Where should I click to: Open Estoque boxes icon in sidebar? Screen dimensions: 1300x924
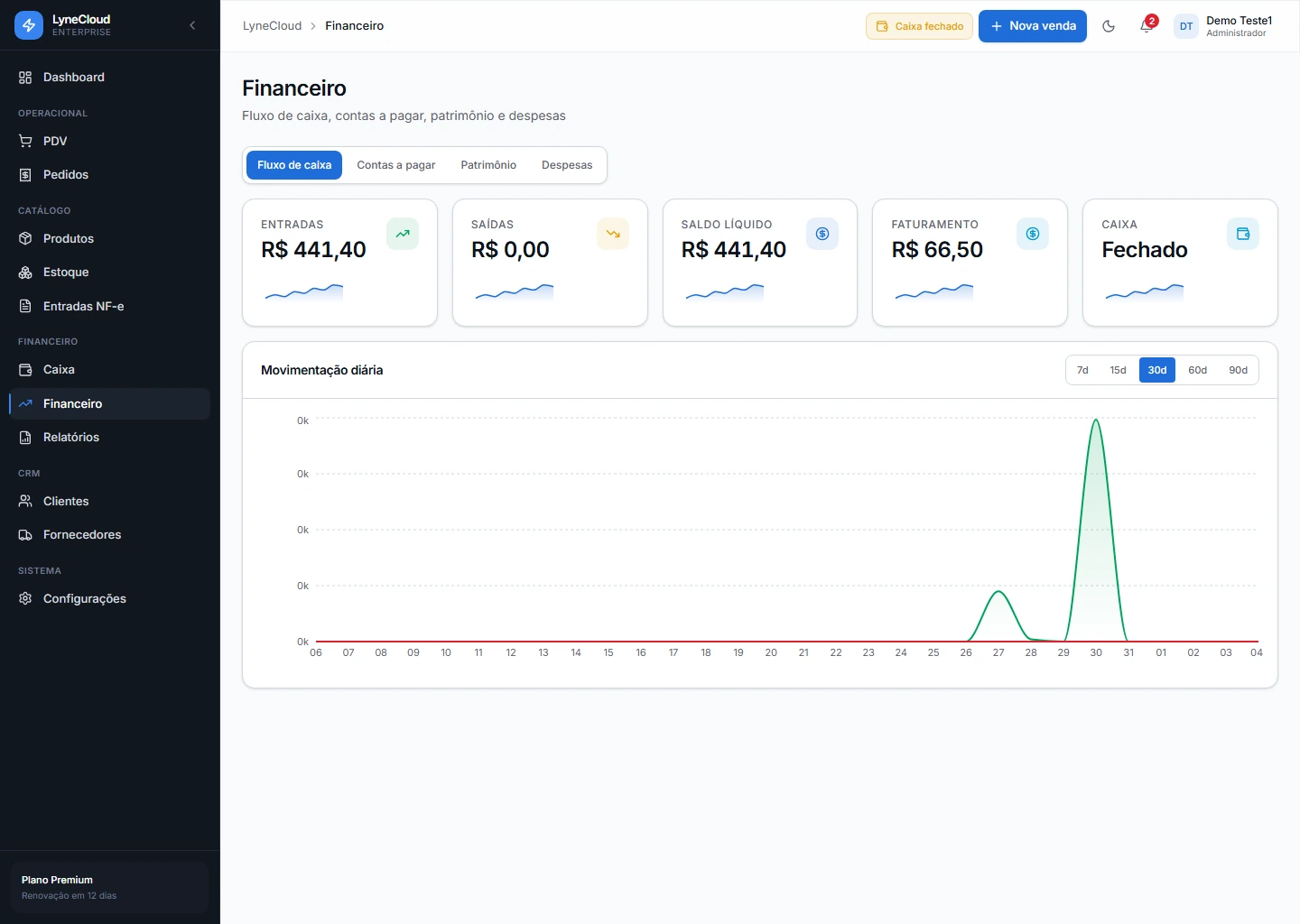[25, 273]
